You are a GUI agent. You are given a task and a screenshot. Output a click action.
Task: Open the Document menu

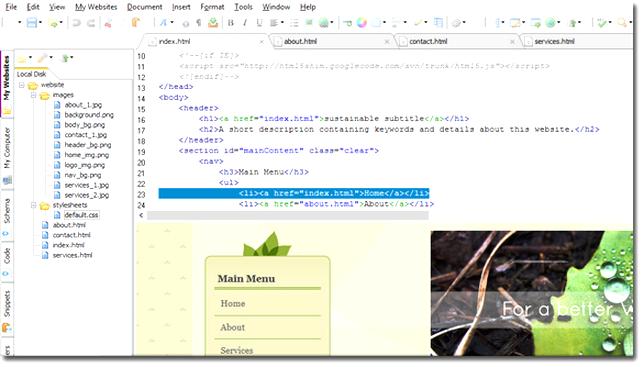(145, 7)
